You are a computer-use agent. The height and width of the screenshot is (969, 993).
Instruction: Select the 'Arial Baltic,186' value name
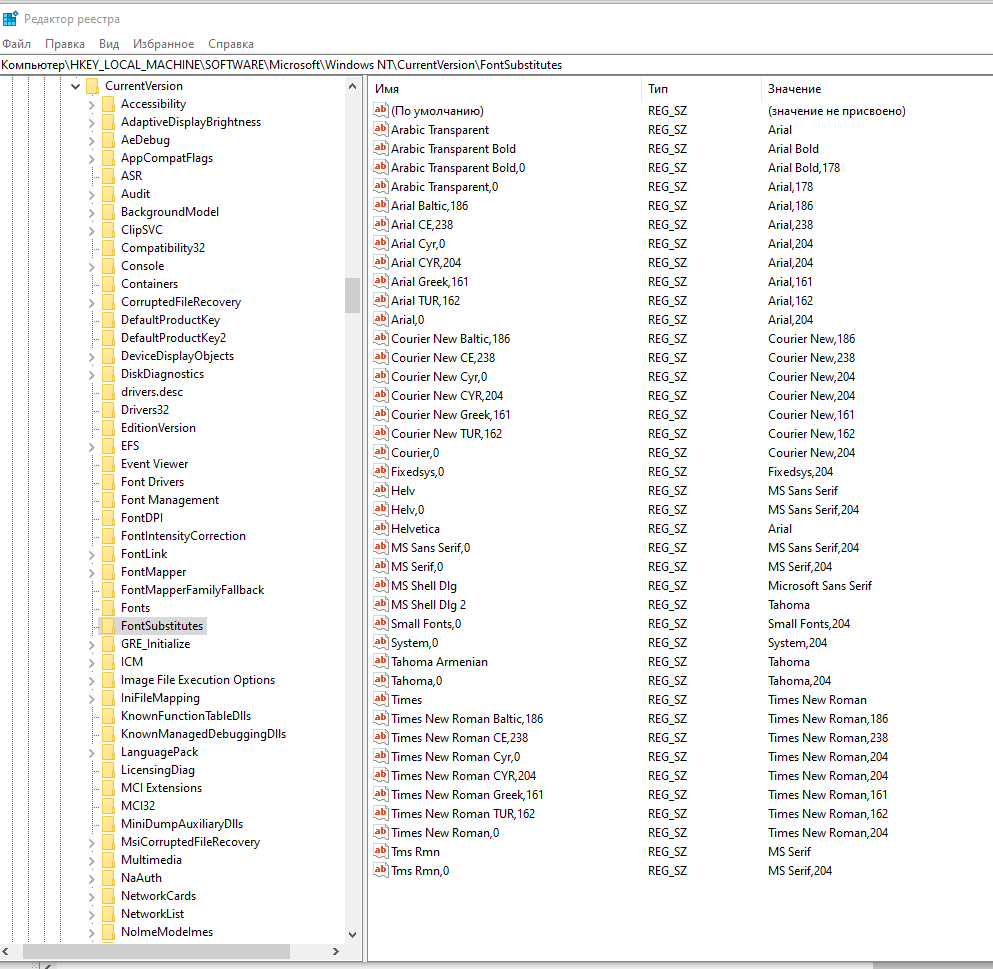[429, 206]
